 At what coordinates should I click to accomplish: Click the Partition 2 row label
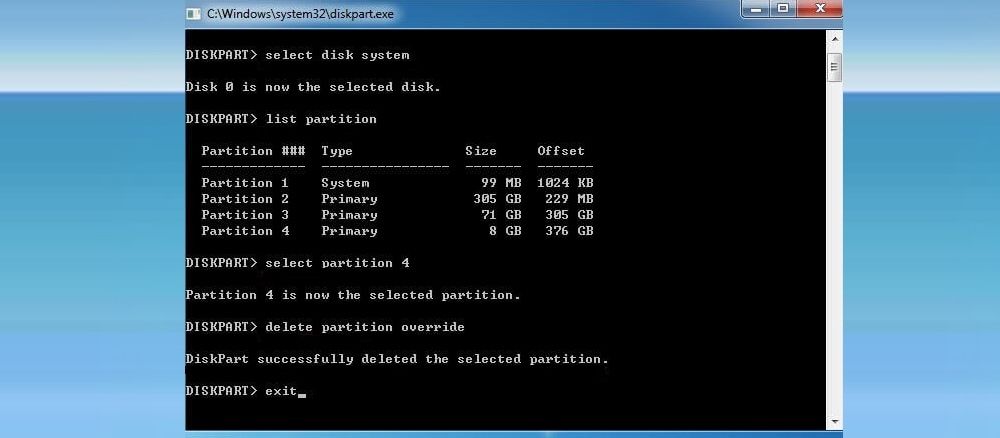[x=245, y=199]
